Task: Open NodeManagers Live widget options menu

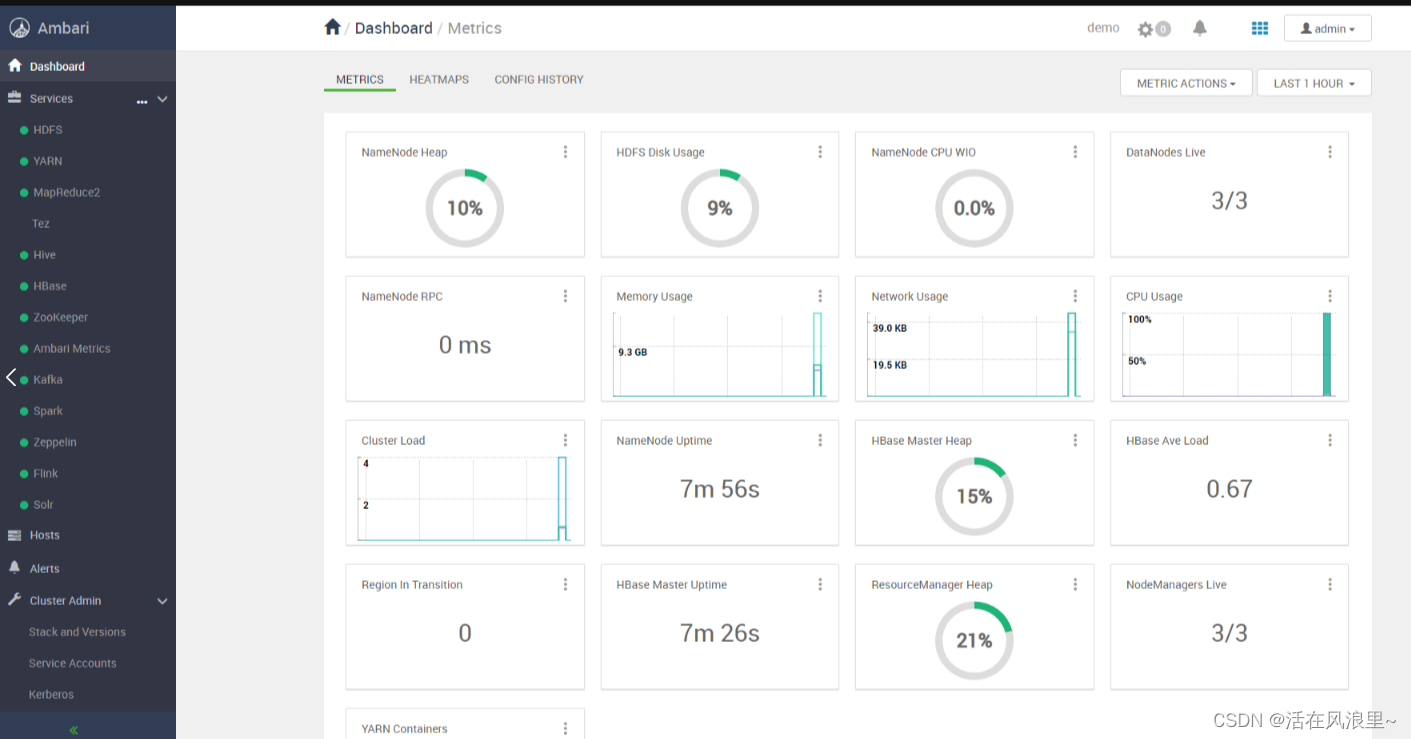Action: click(x=1330, y=584)
